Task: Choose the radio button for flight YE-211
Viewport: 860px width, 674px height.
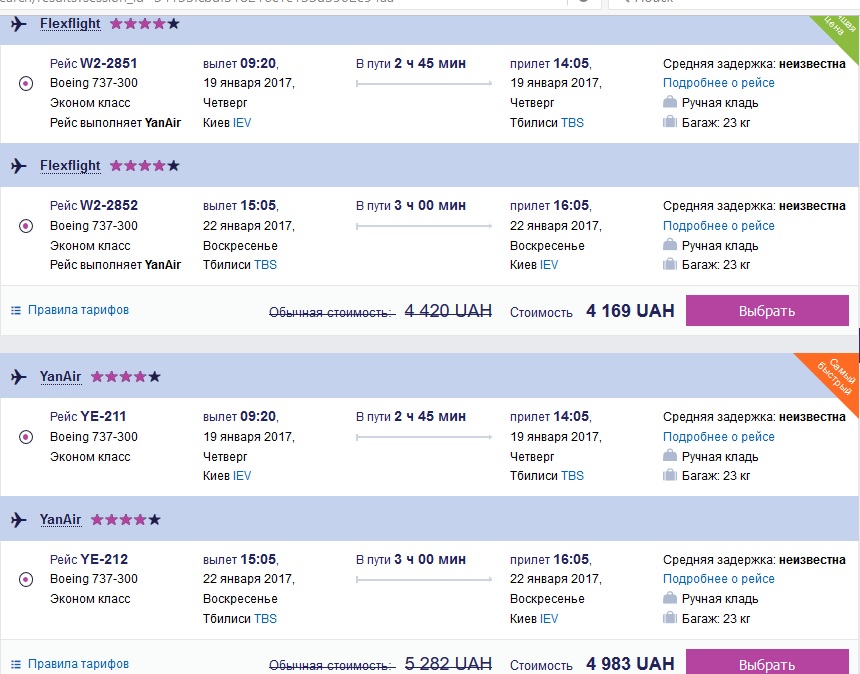Action: pos(26,437)
